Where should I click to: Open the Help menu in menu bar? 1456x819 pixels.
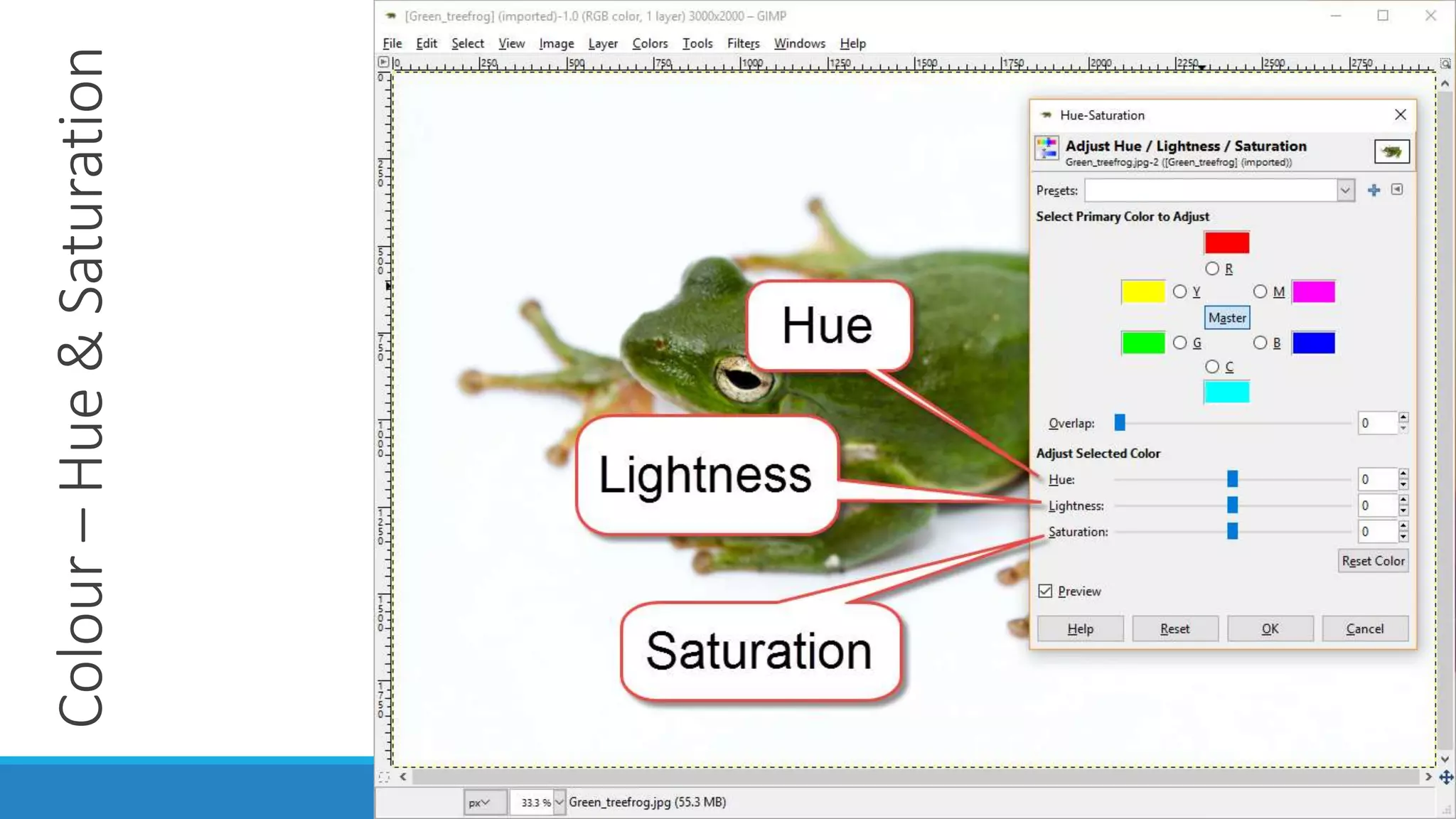coord(852,43)
